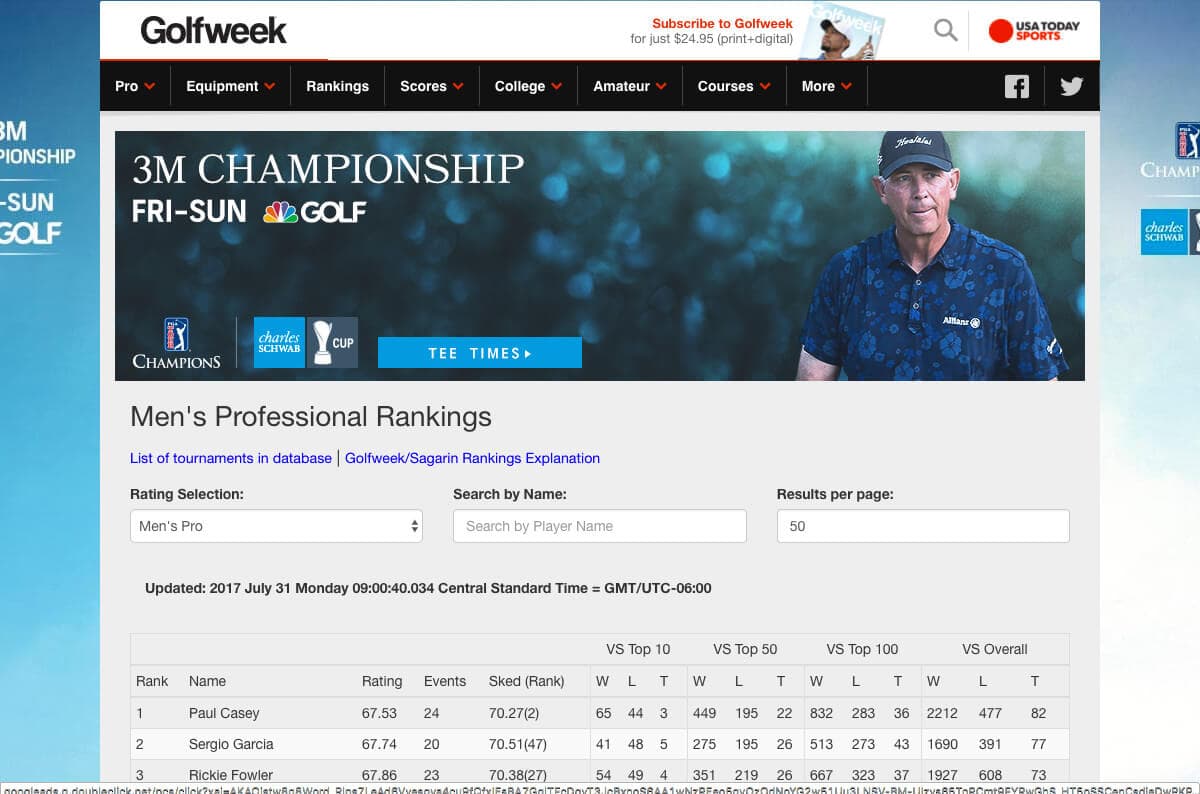Click the VS Top 50 header
This screenshot has width=1200, height=794.
click(x=745, y=649)
